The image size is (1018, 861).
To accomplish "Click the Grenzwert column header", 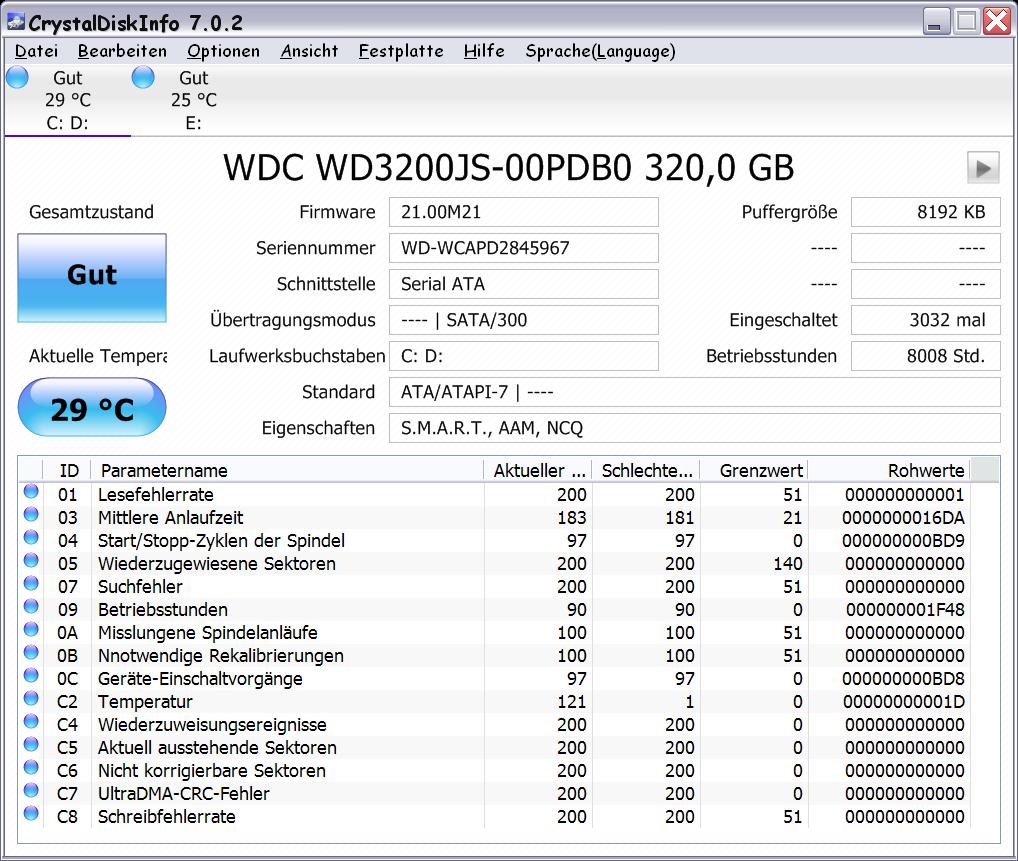I will [754, 470].
